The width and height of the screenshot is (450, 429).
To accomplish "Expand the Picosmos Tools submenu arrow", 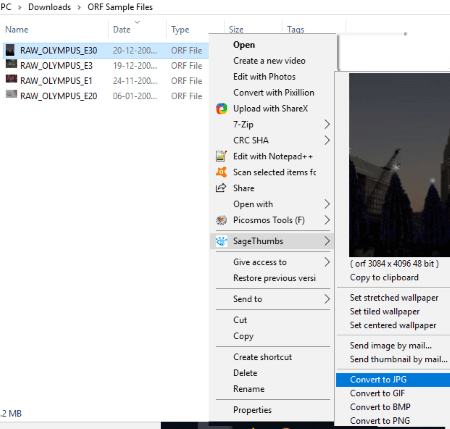I will pyautogui.click(x=327, y=220).
